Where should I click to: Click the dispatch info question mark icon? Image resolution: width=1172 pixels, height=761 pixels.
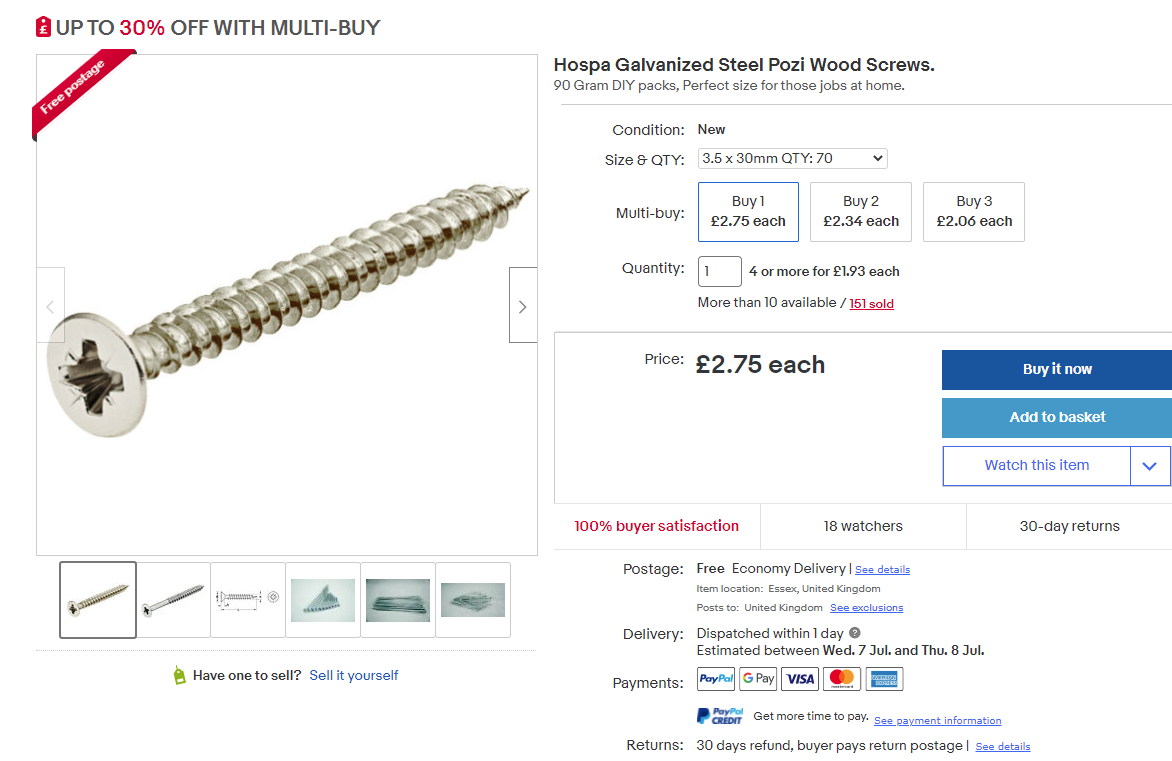[x=854, y=633]
